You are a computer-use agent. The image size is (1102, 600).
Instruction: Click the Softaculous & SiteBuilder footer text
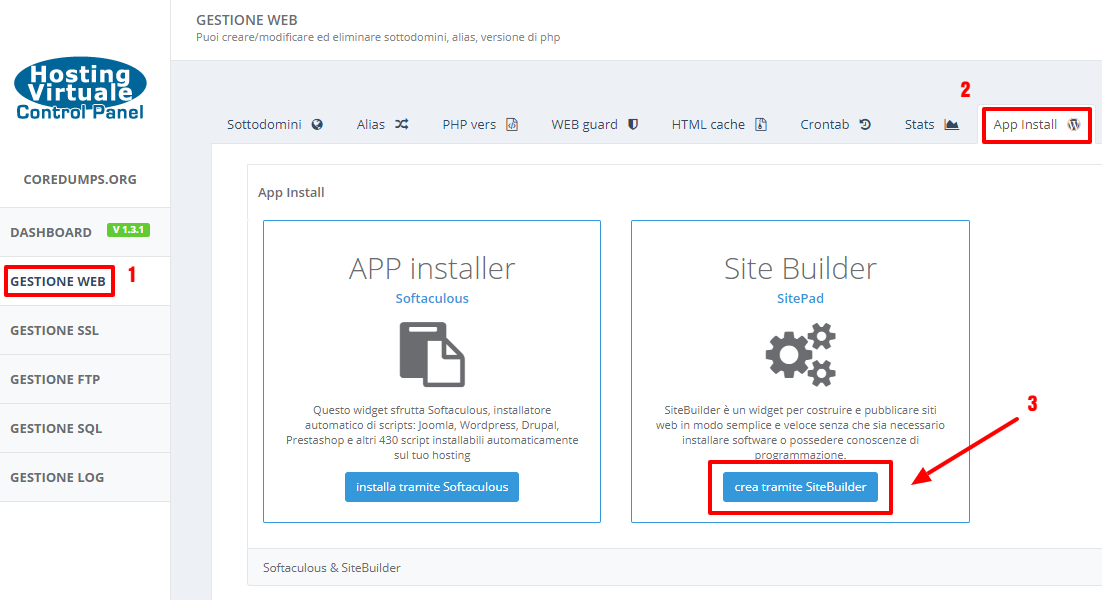332,568
